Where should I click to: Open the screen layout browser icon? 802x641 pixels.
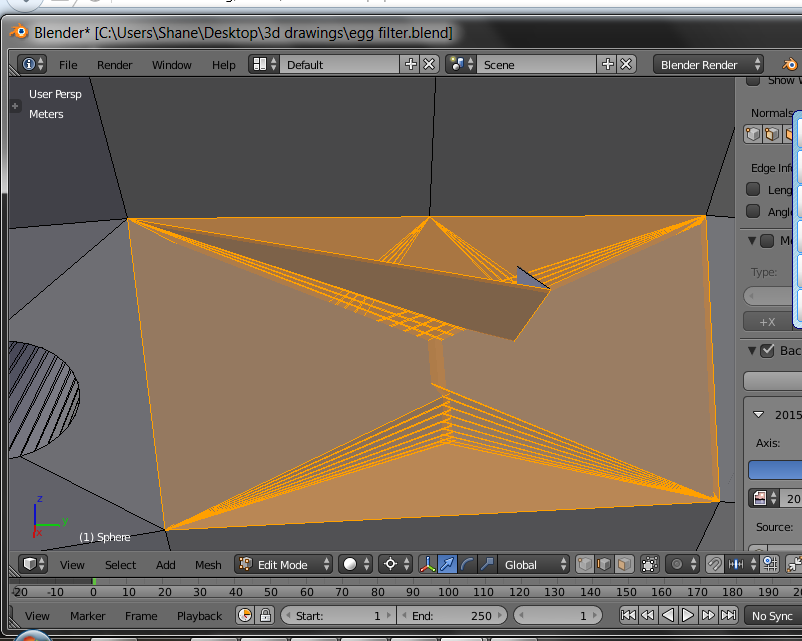click(264, 64)
